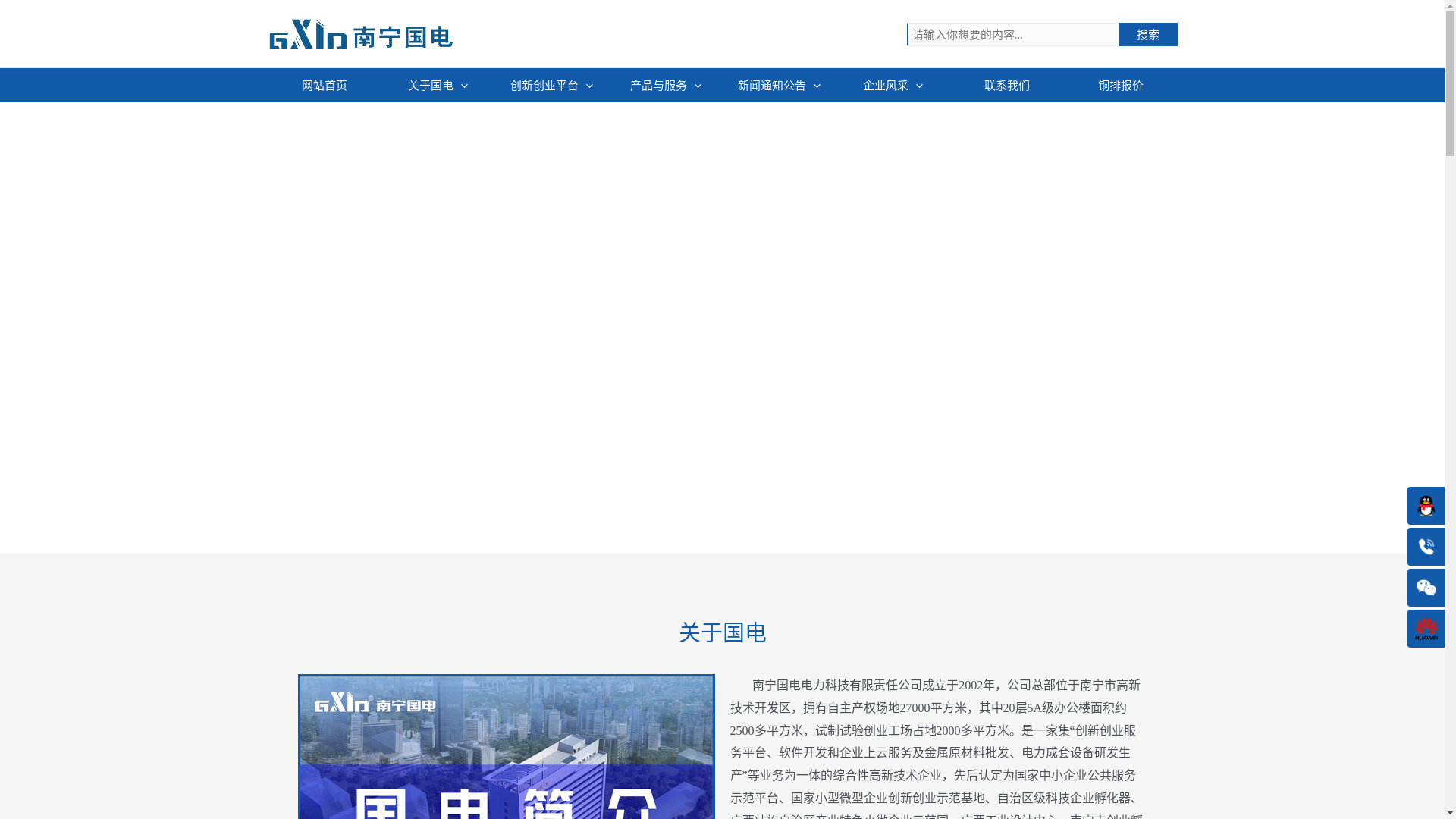This screenshot has height=819, width=1456.
Task: Expand the 企业风采 dropdown arrow
Action: pos(920,86)
